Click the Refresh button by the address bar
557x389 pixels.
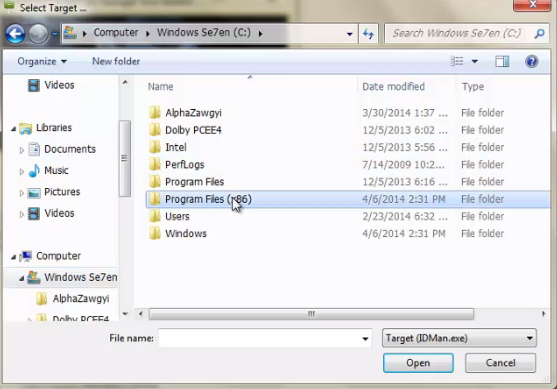[368, 34]
